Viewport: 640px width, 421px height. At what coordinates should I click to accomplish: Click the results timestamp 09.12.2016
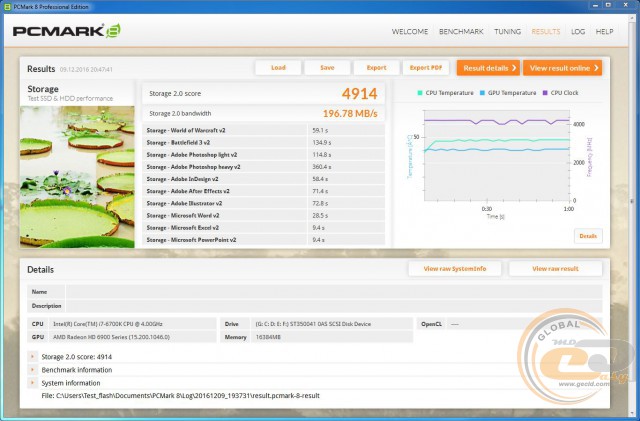pos(86,69)
